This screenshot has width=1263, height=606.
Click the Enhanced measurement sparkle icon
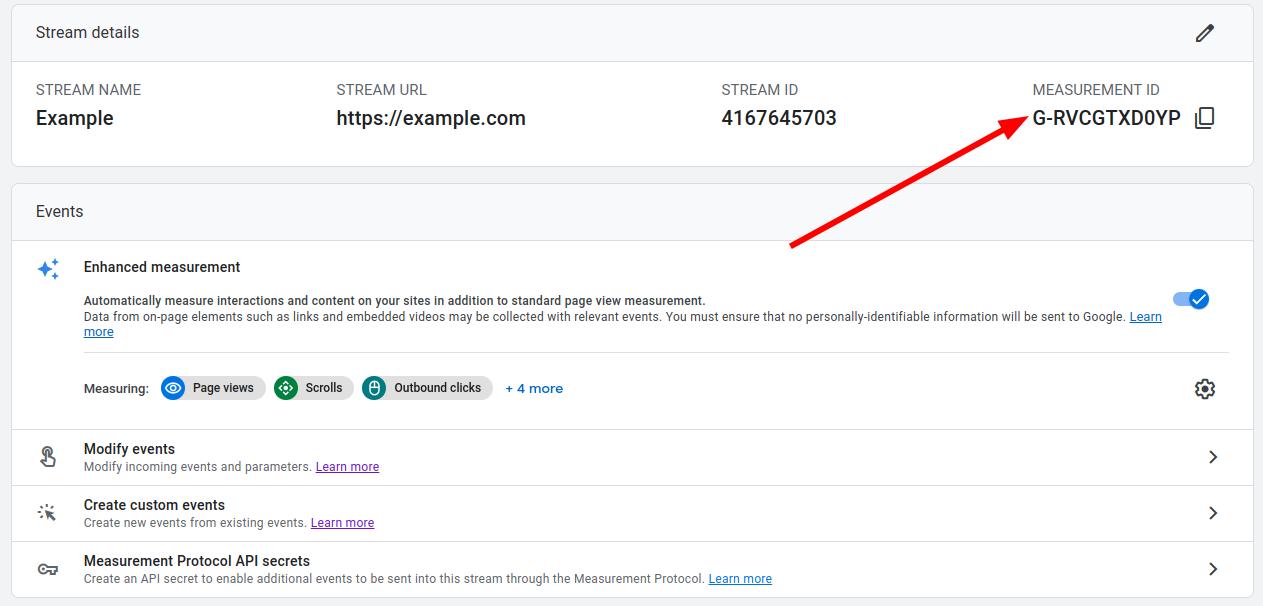[47, 267]
